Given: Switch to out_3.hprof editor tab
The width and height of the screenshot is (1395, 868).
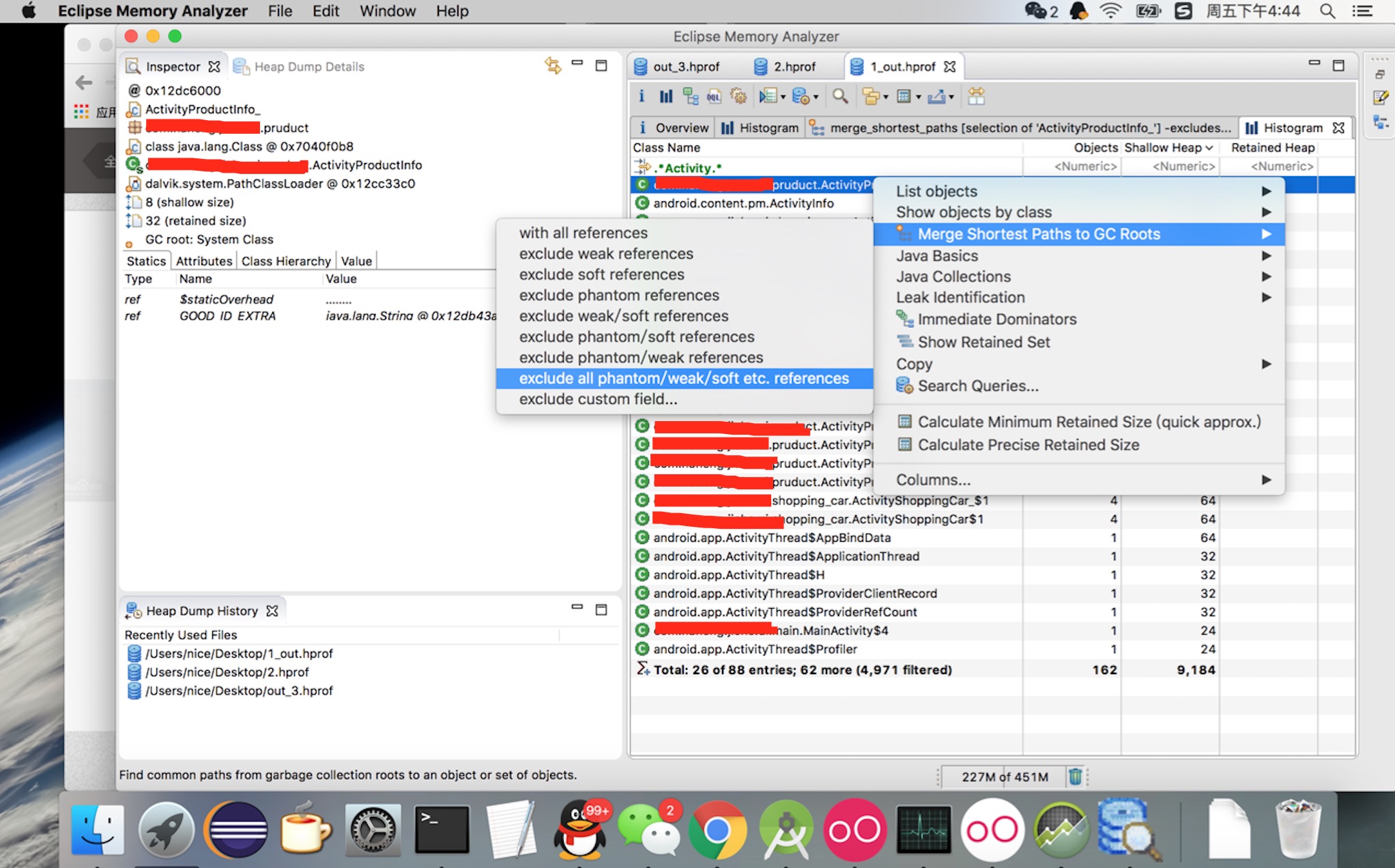Looking at the screenshot, I should click(677, 66).
